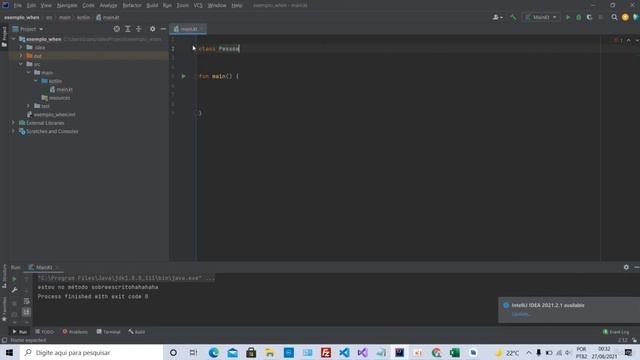
Task: Expand the test folder
Action: pyautogui.click(x=29, y=106)
